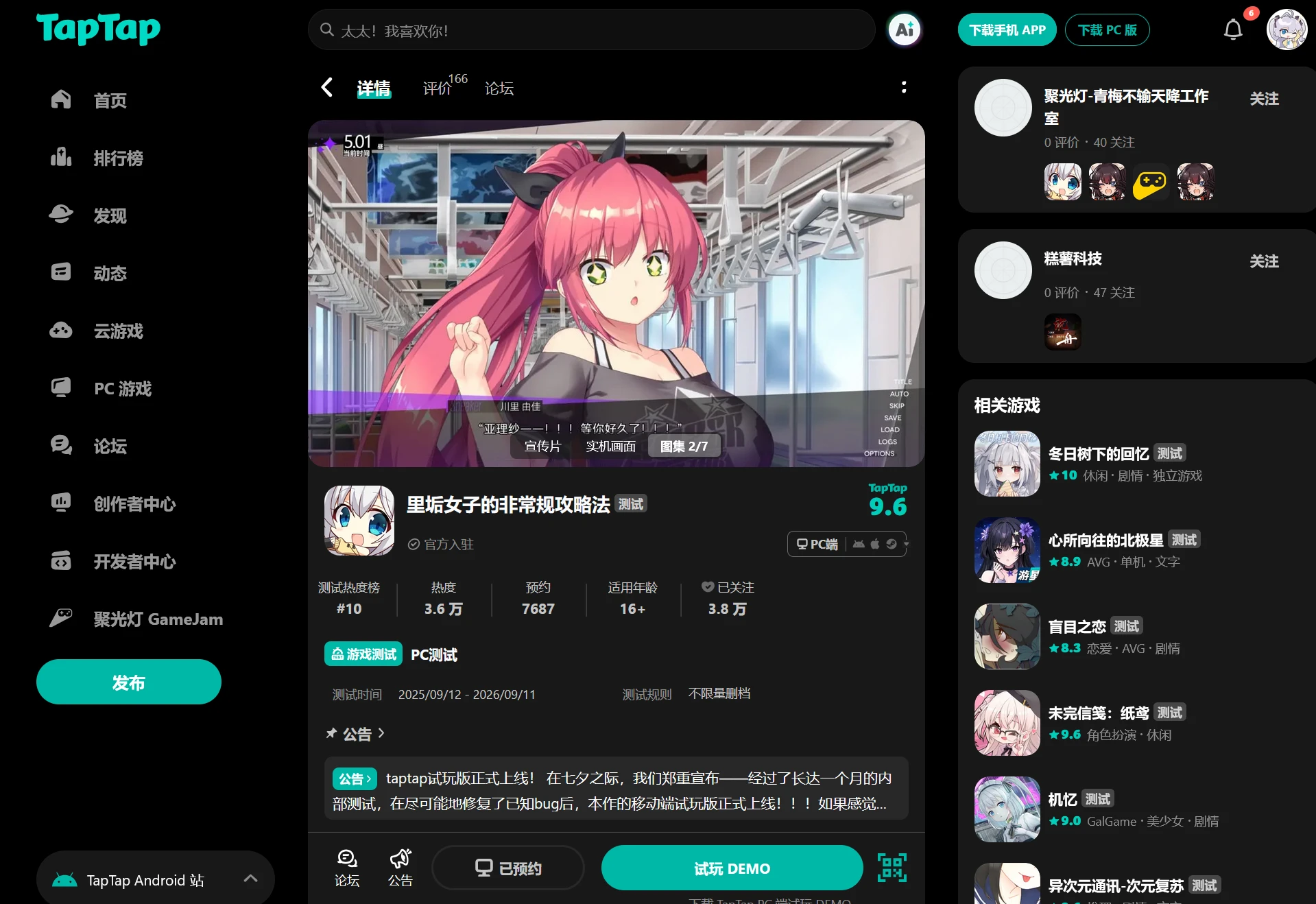
Task: Click the TapTap logo
Action: [98, 29]
